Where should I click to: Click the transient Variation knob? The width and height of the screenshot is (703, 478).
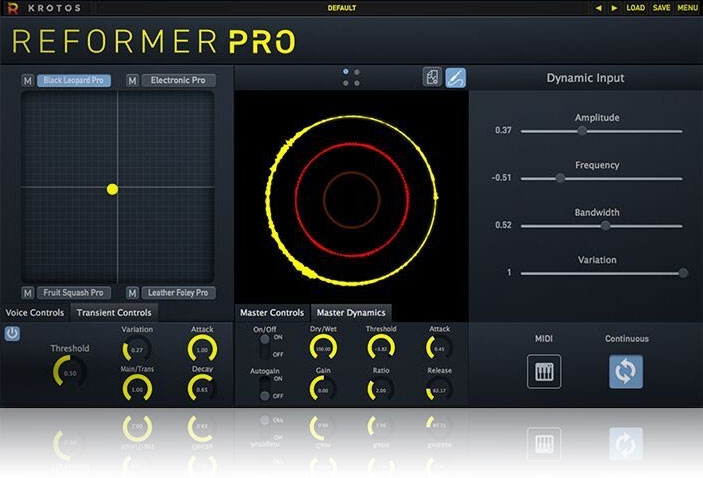pos(137,349)
